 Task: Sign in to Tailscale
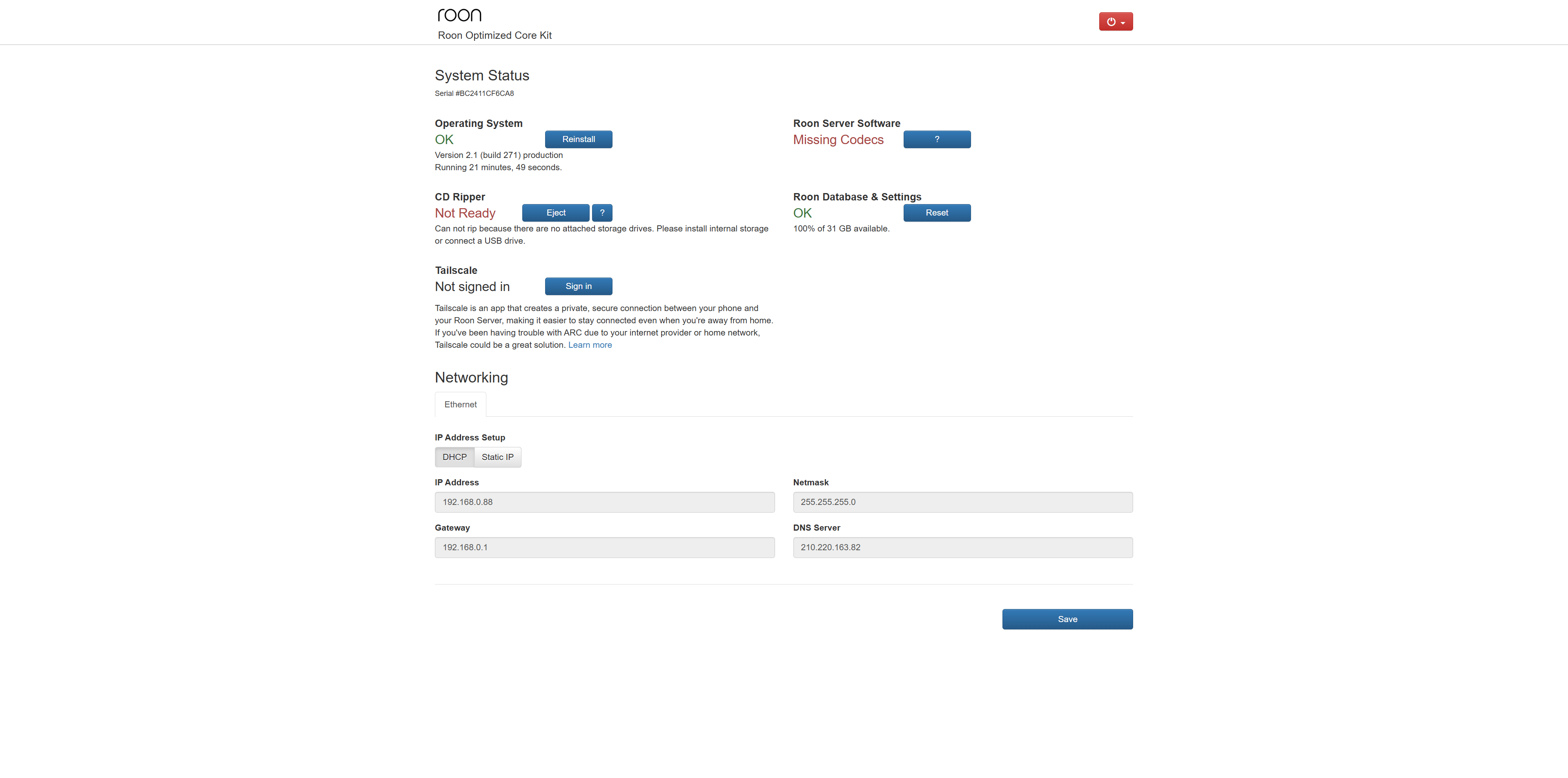point(578,287)
